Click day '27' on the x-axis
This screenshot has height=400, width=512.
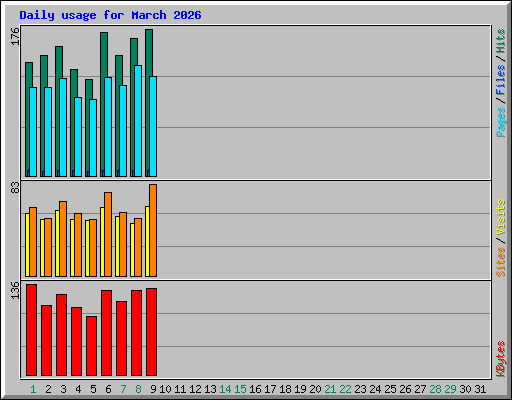(420, 389)
